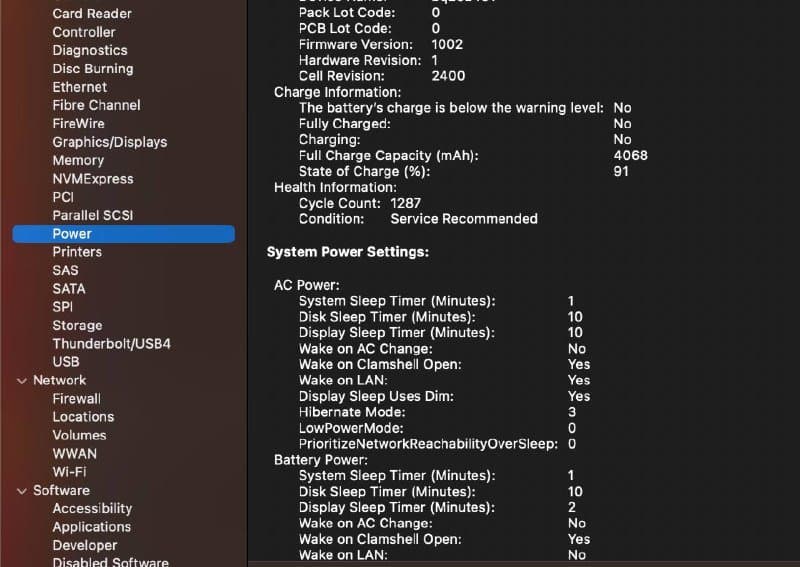Screen dimensions: 800x567
Task: Click the Service Recommended condition text
Action: coord(464,219)
